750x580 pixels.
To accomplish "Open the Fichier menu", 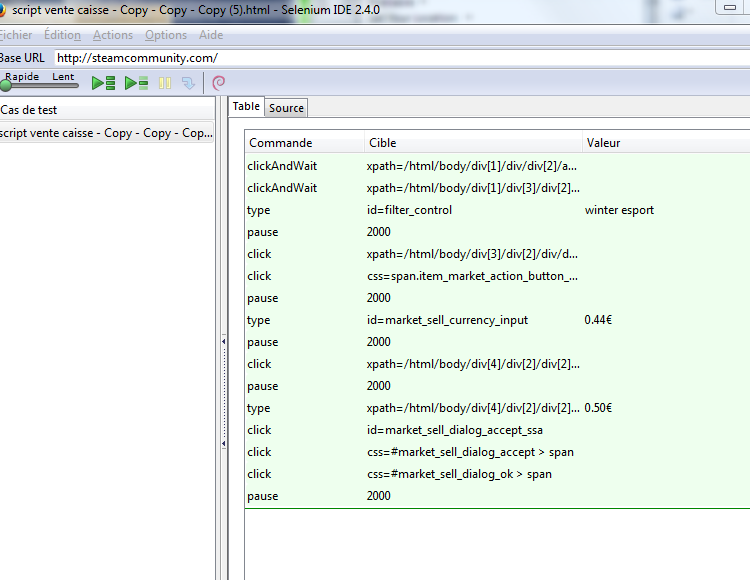I will coord(15,35).
